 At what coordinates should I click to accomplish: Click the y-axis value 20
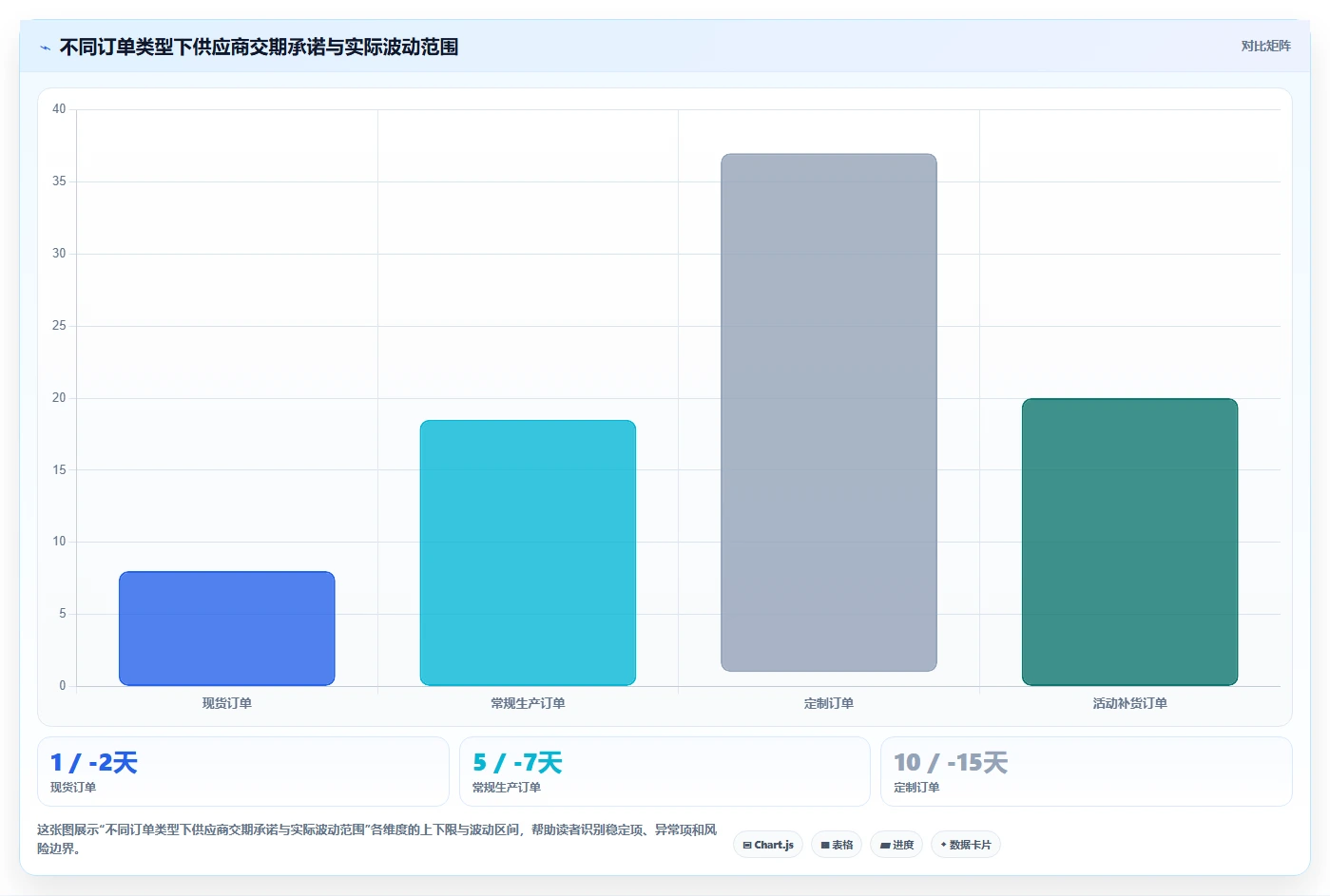tap(59, 398)
